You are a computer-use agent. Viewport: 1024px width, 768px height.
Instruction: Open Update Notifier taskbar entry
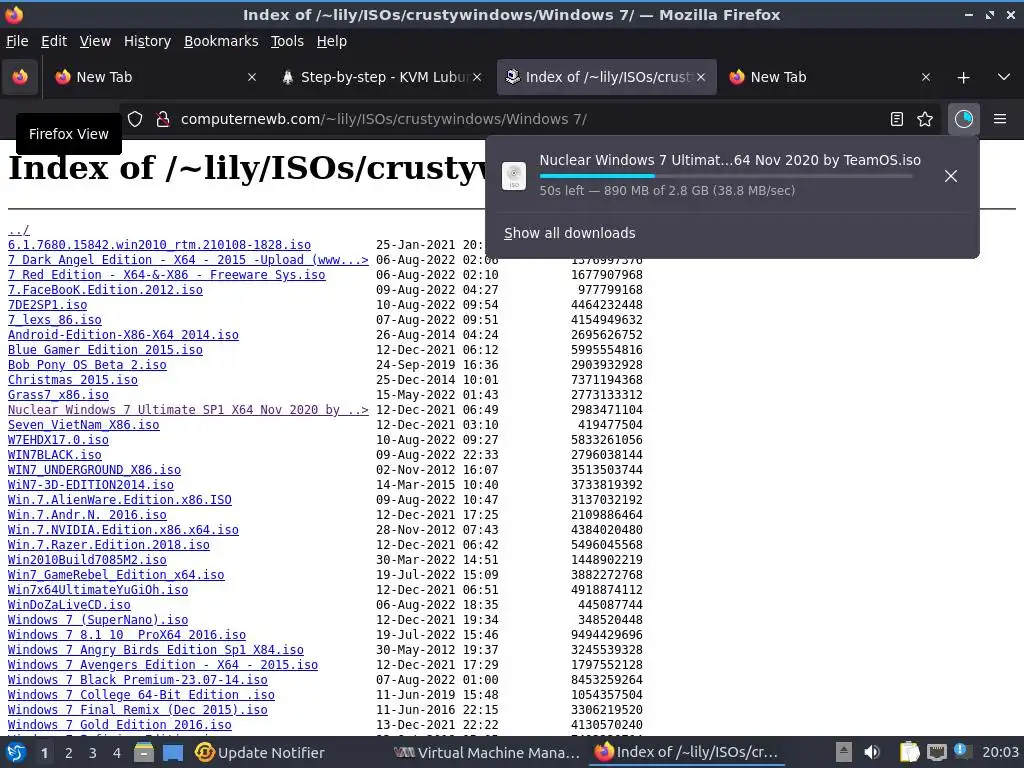[260, 753]
